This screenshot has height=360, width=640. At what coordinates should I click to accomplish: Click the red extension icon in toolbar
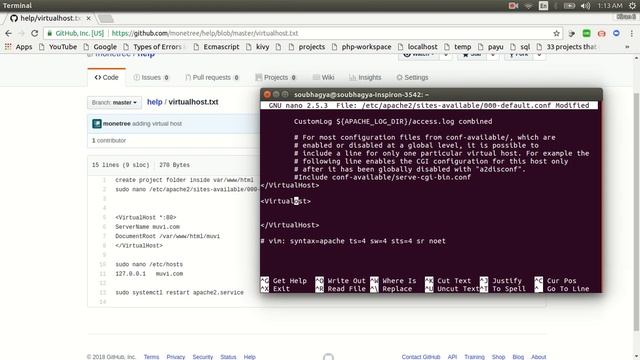(602, 33)
